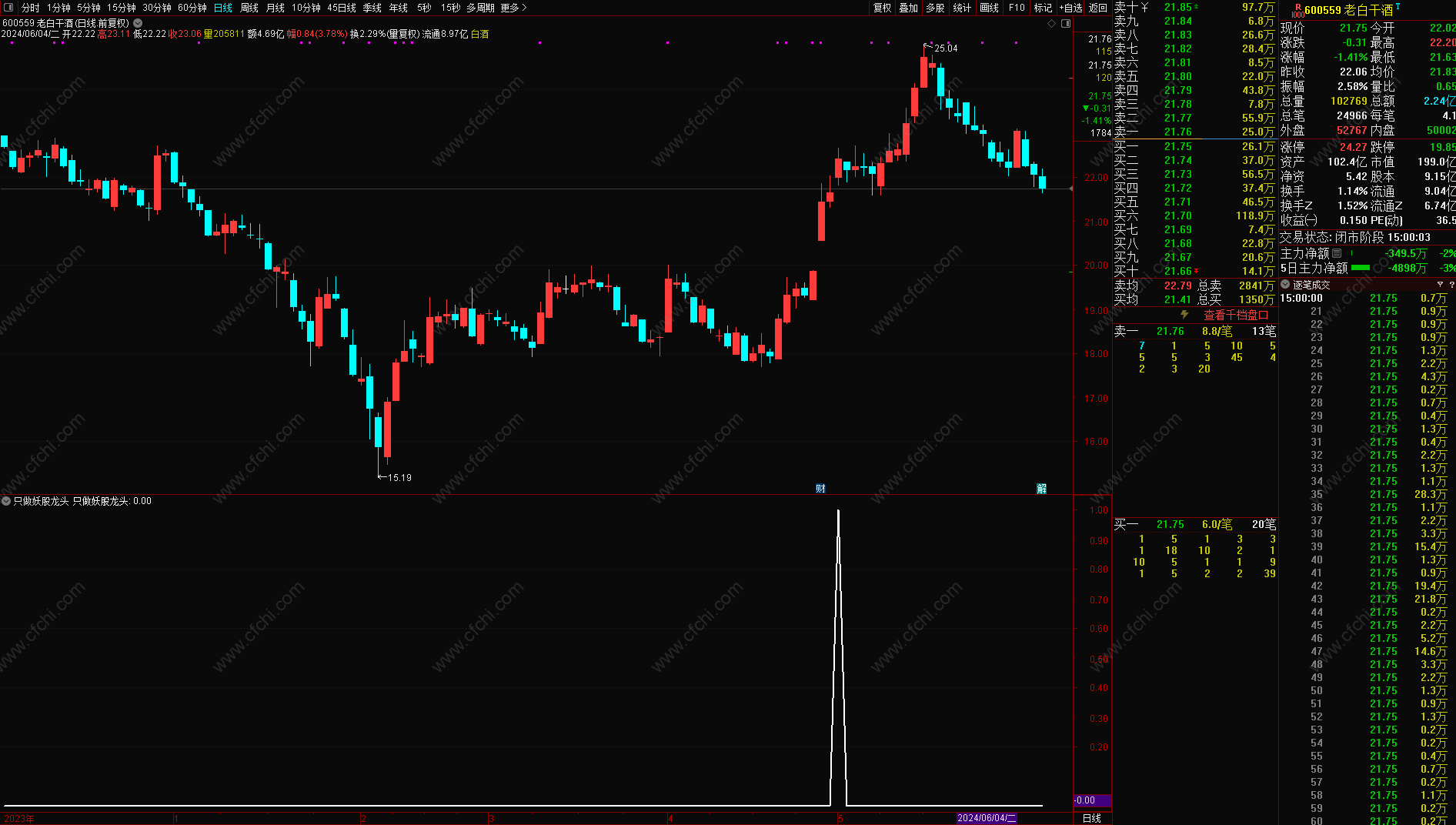
Task: Select the 月线 monthly chart tab
Action: click(x=276, y=8)
